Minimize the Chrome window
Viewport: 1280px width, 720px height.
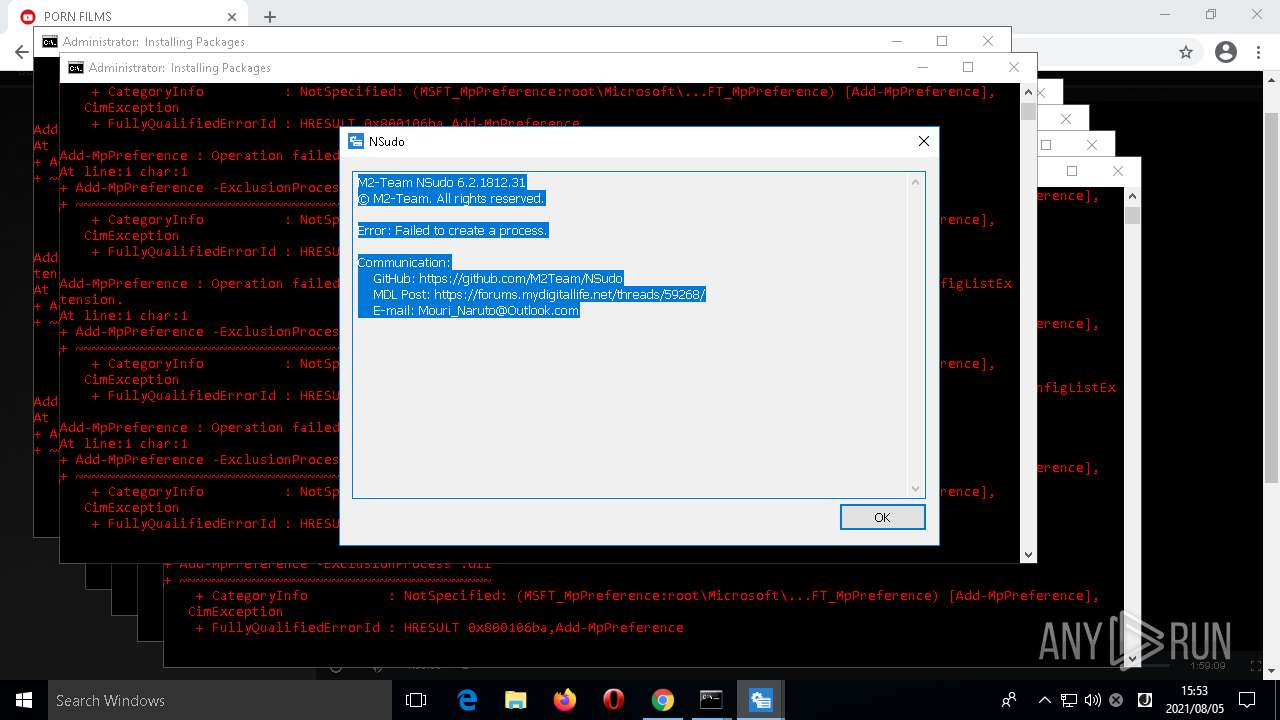pos(1165,15)
